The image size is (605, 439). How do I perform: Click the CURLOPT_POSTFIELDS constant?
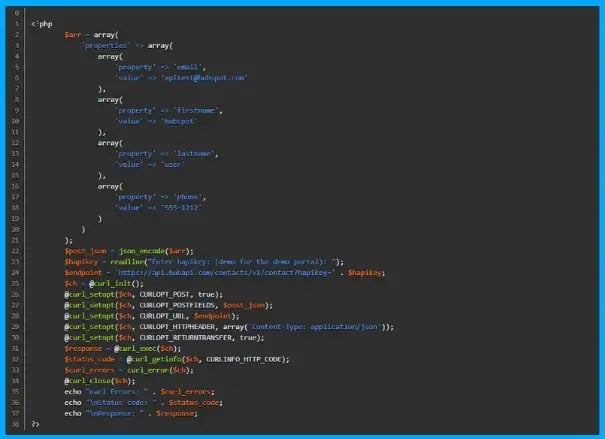(177, 305)
